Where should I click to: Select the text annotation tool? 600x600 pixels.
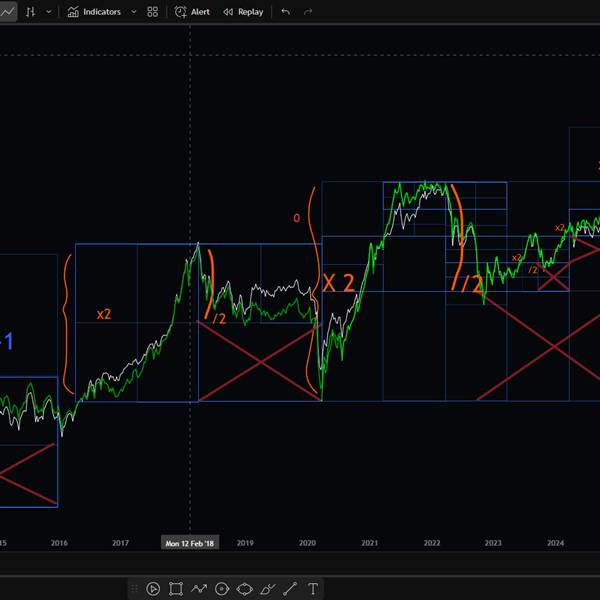coord(313,589)
